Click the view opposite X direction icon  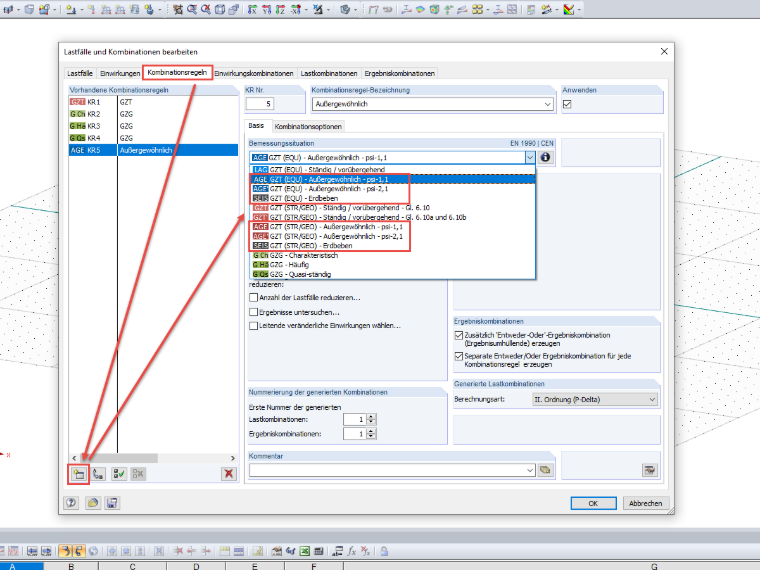point(295,9)
